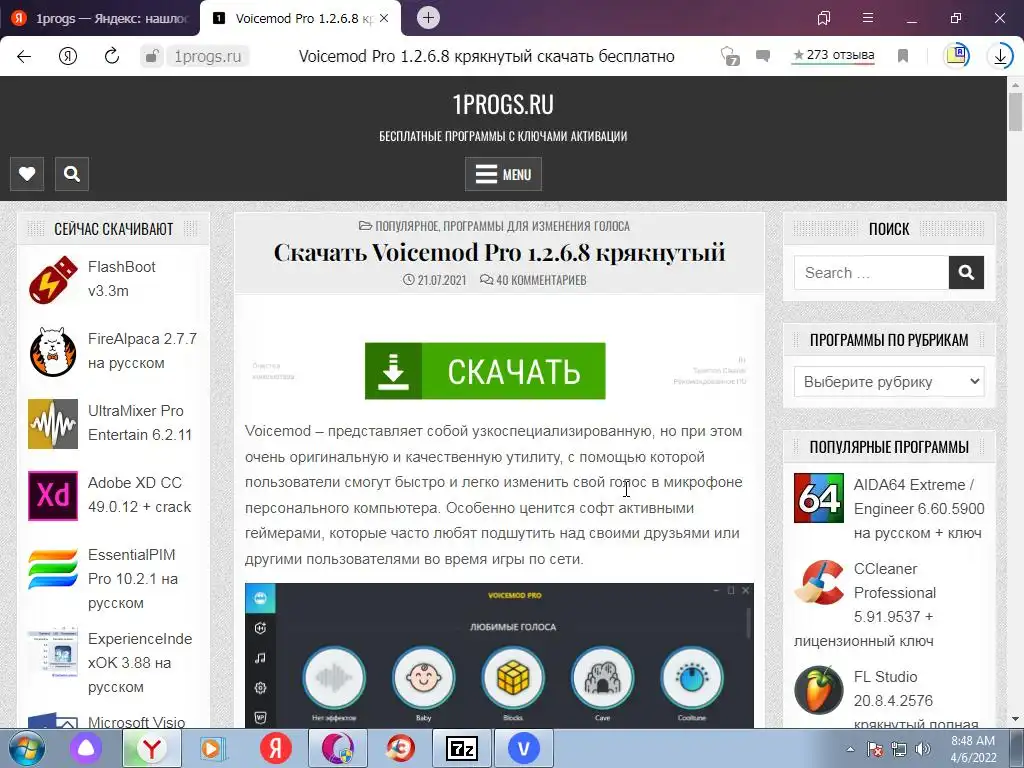Open the page comments speech bubble icon
The width and height of the screenshot is (1024, 768).
pos(762,56)
